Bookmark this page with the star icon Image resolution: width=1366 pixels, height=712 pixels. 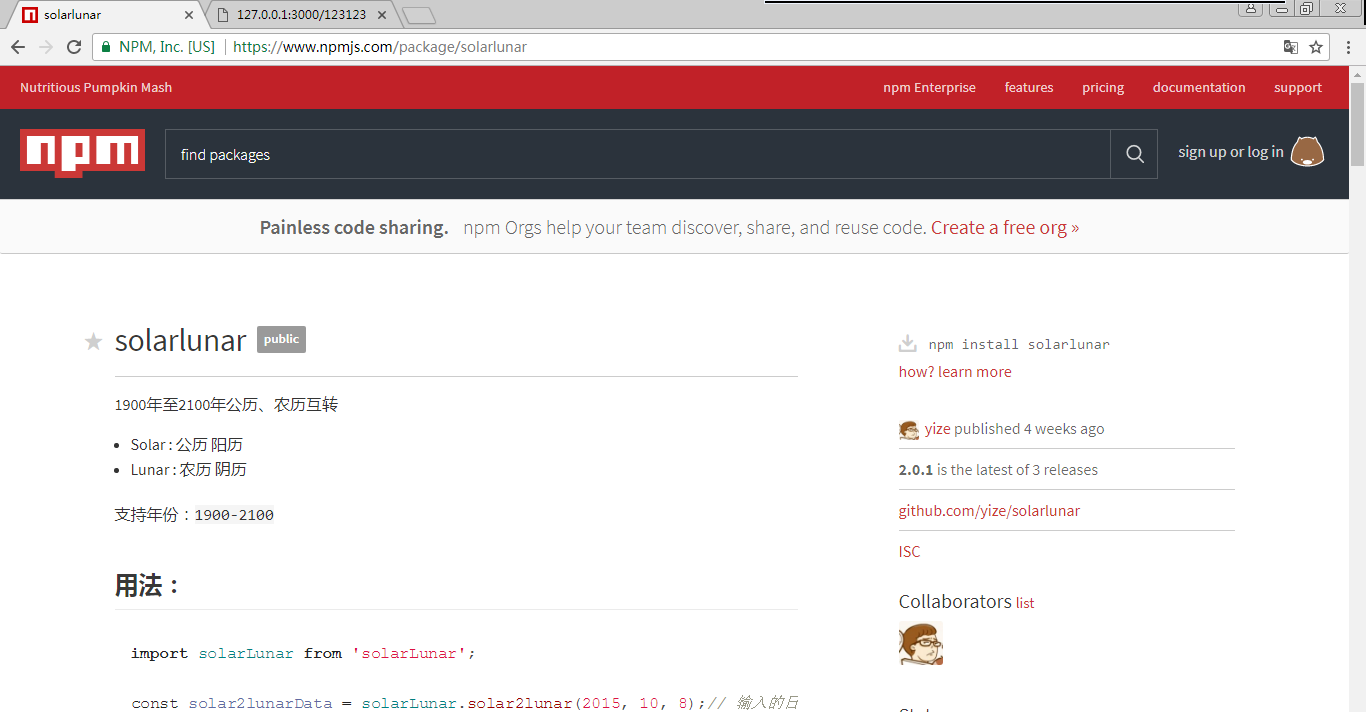click(x=1316, y=47)
